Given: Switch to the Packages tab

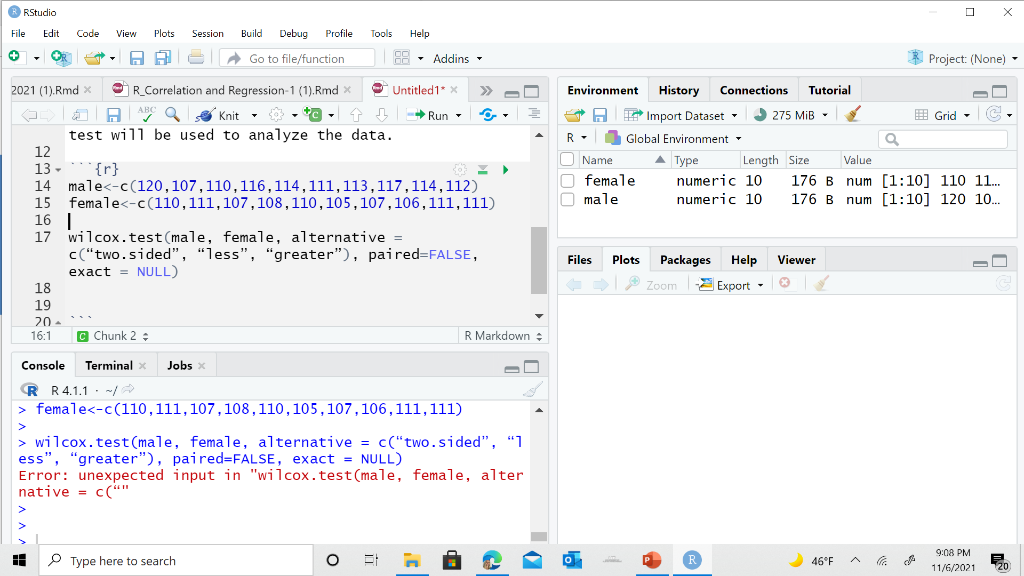Looking at the screenshot, I should (685, 260).
